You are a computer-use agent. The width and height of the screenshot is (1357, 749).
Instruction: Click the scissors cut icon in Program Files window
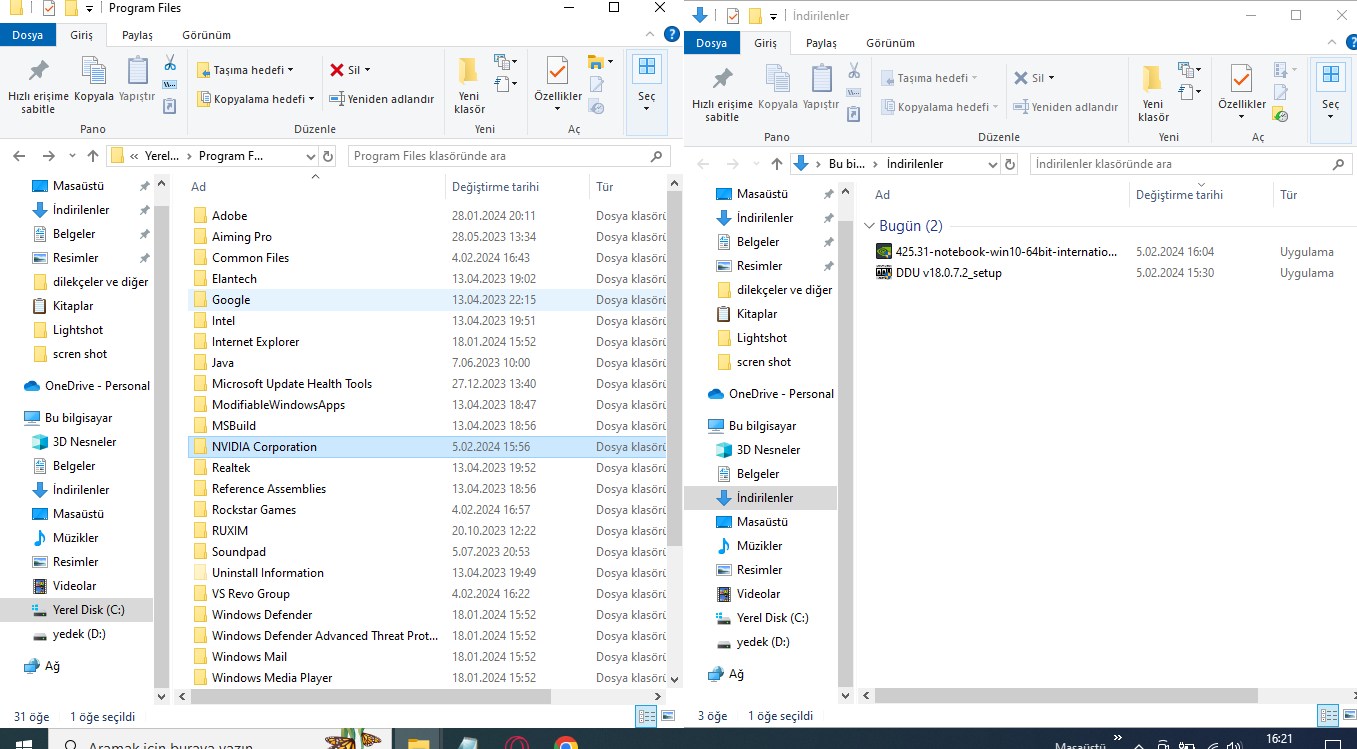(x=170, y=63)
